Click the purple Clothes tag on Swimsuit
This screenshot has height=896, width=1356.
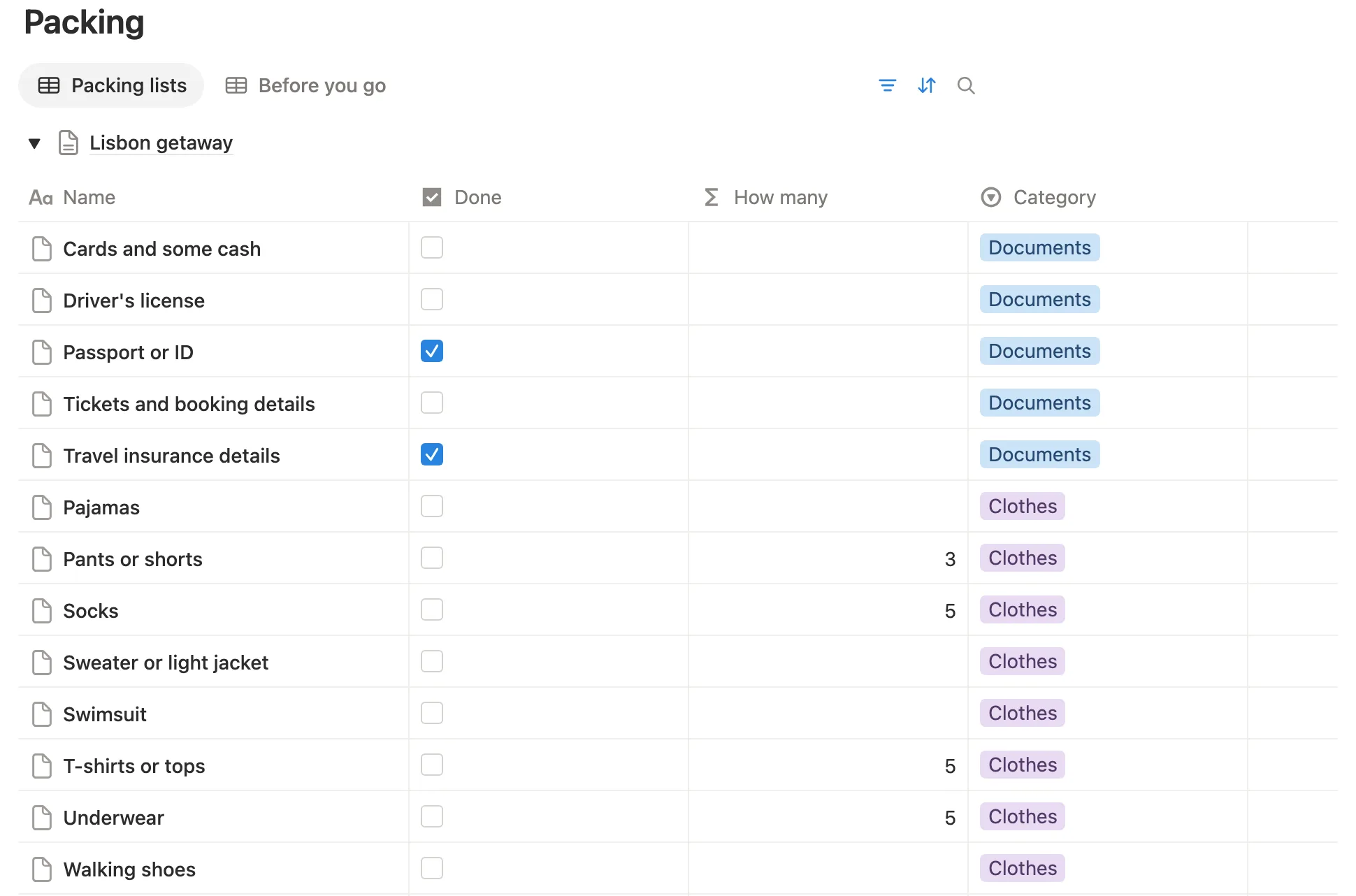tap(1023, 713)
